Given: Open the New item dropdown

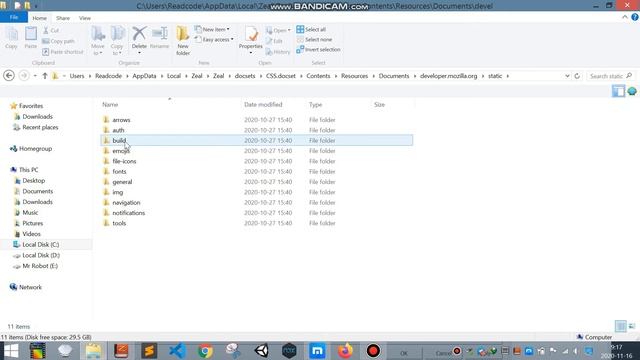Looking at the screenshot, I should pos(212,29).
